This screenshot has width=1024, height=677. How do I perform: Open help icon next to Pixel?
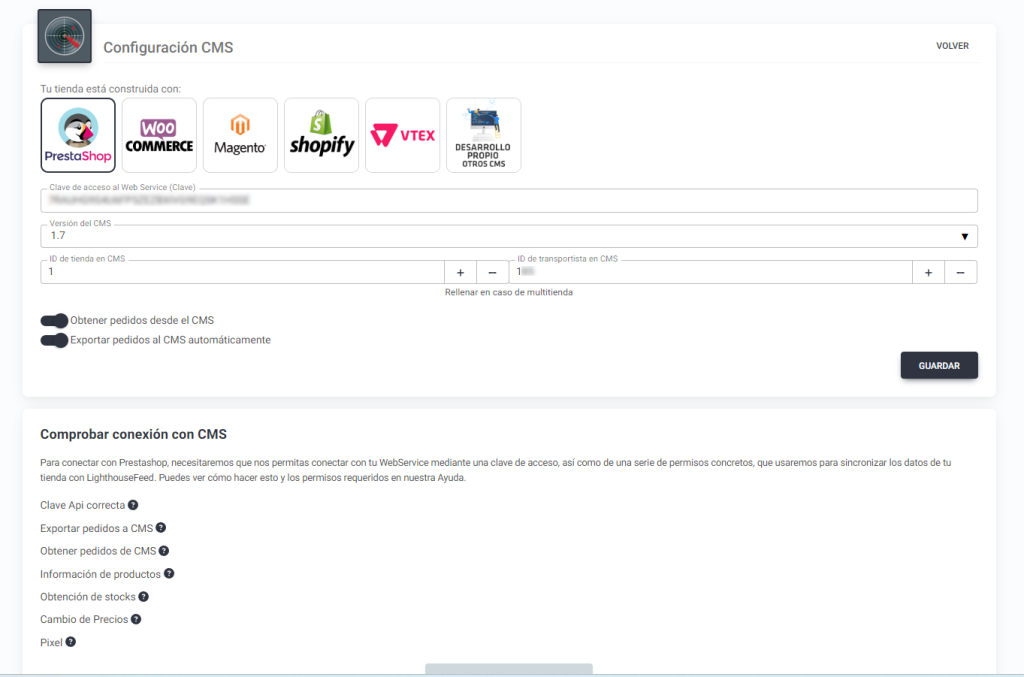[x=71, y=642]
